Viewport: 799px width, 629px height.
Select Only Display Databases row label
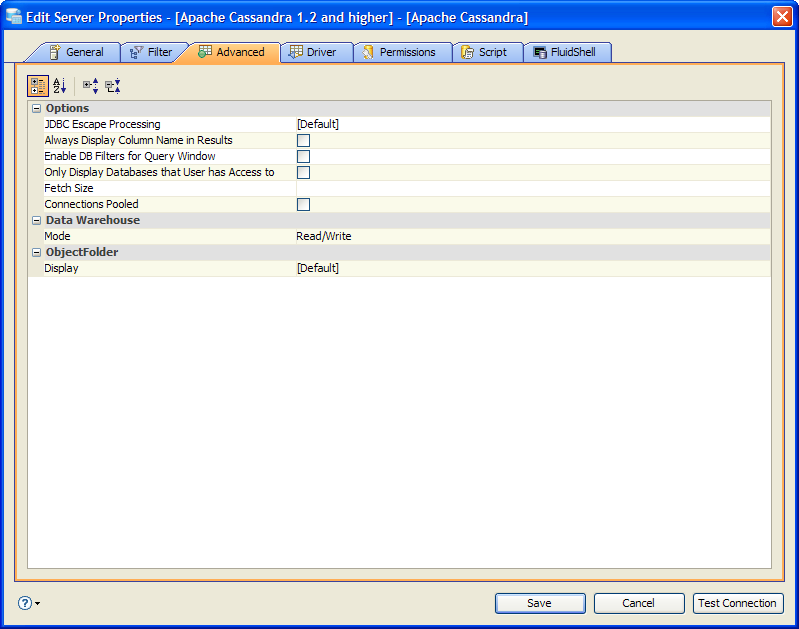pos(159,172)
